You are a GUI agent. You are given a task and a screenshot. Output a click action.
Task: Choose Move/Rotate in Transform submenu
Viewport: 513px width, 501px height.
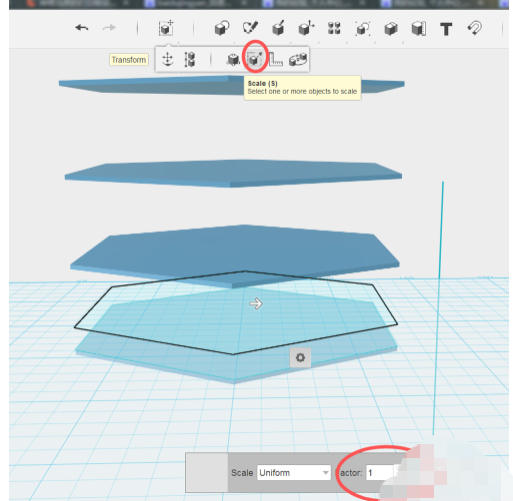click(x=167, y=60)
